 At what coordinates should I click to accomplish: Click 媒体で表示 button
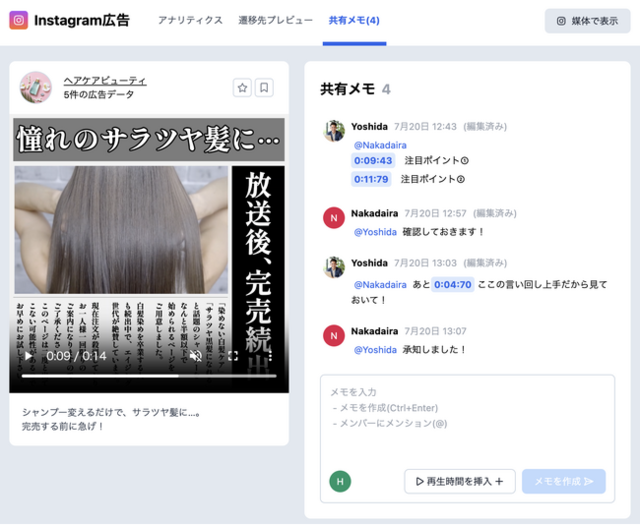pos(587,21)
